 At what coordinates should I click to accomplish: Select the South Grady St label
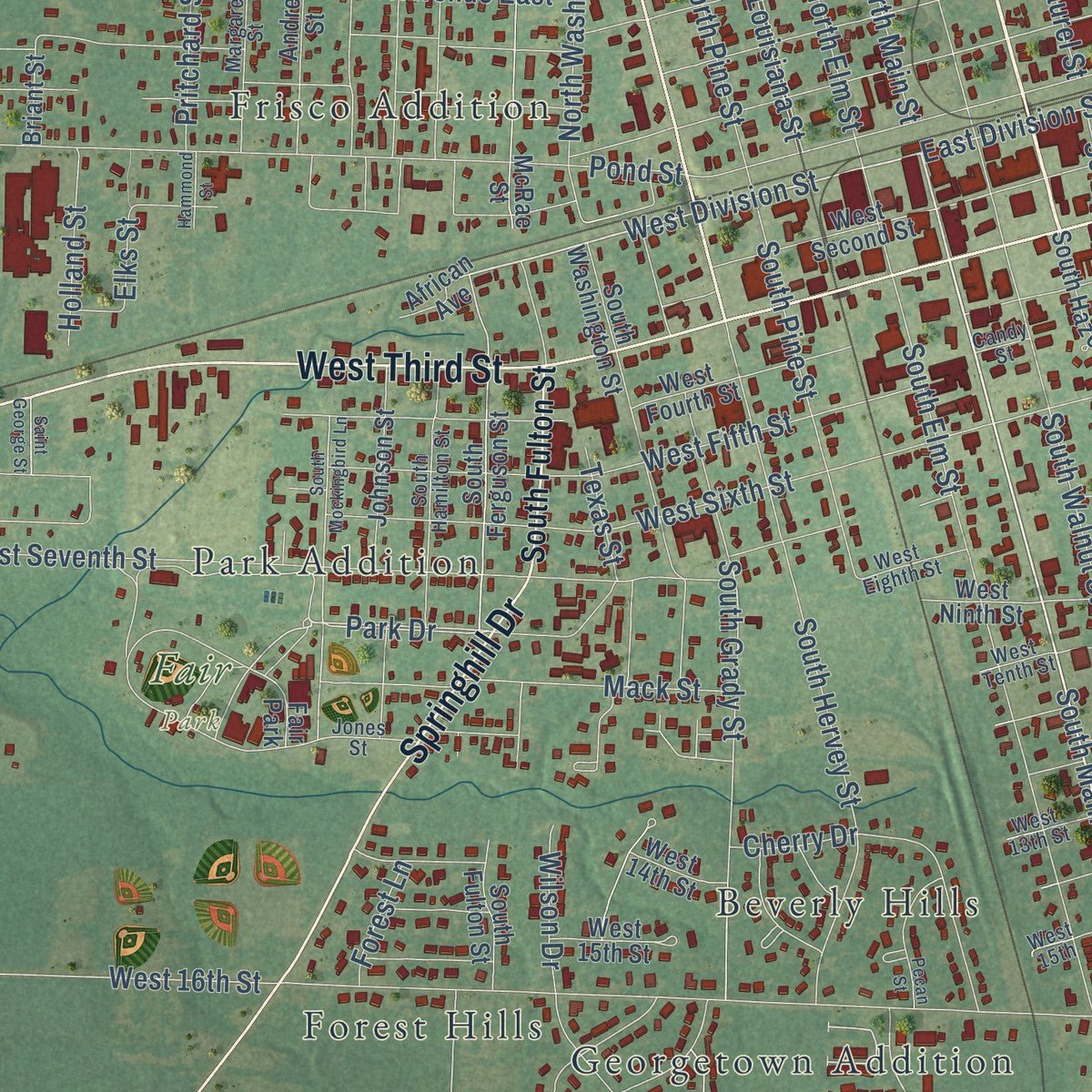(x=733, y=649)
